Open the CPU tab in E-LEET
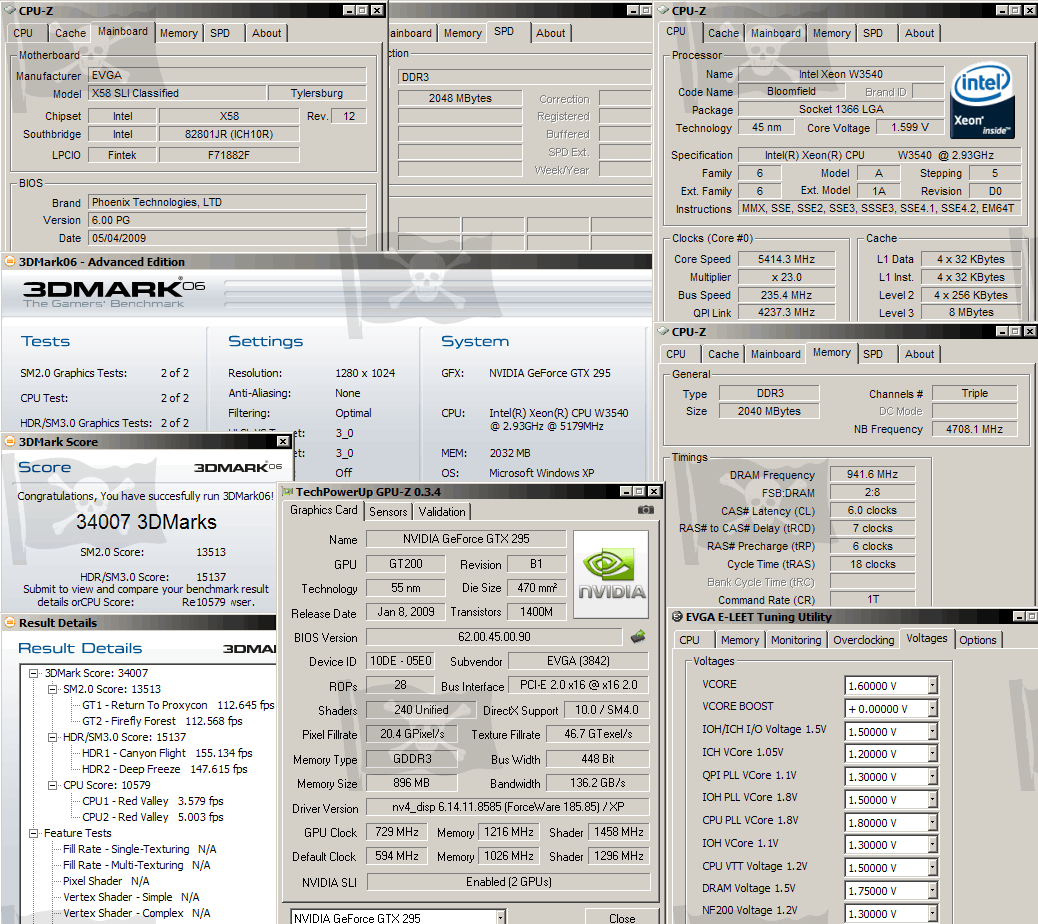This screenshot has width=1038, height=924. point(689,640)
